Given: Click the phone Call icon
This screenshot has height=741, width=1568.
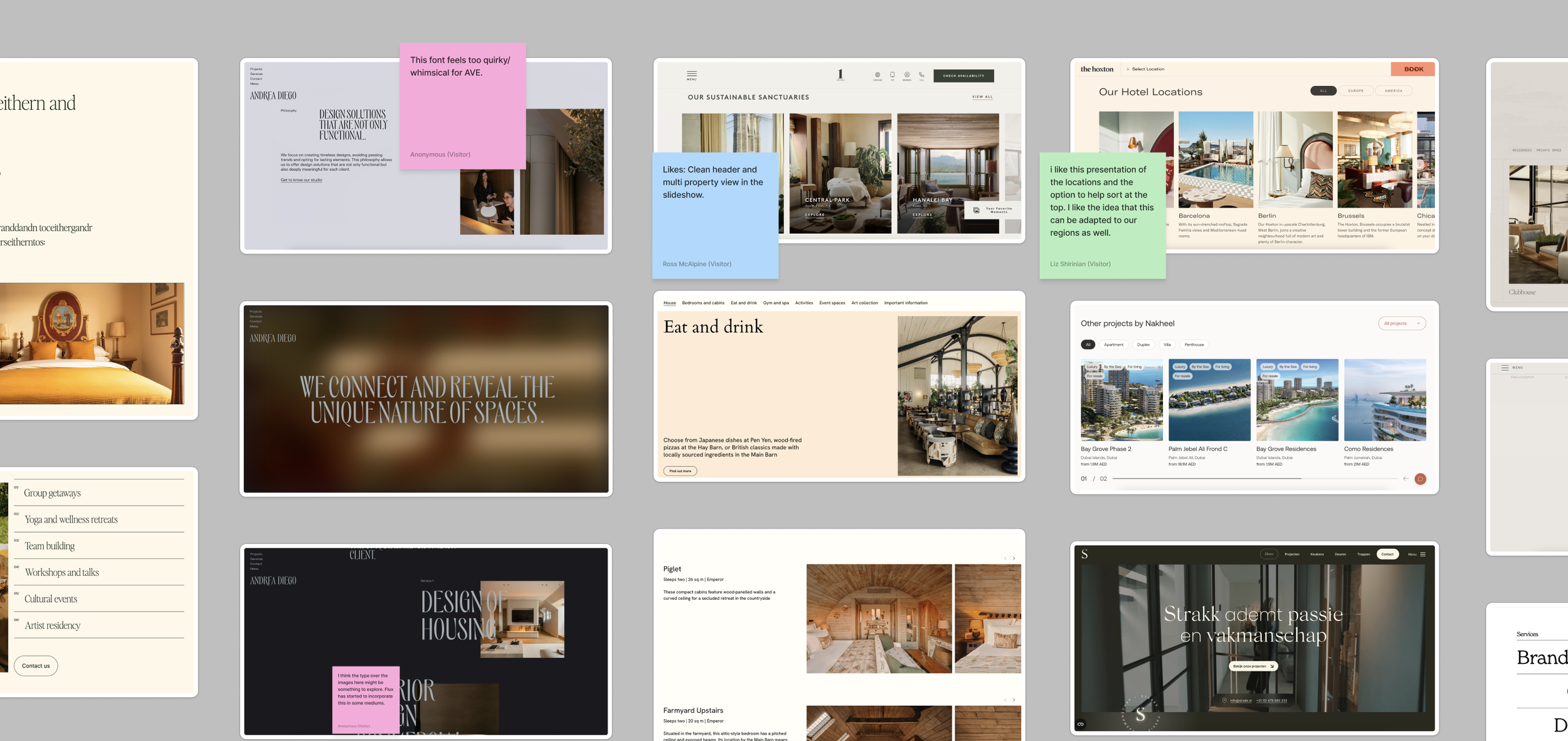Looking at the screenshot, I should (x=921, y=75).
